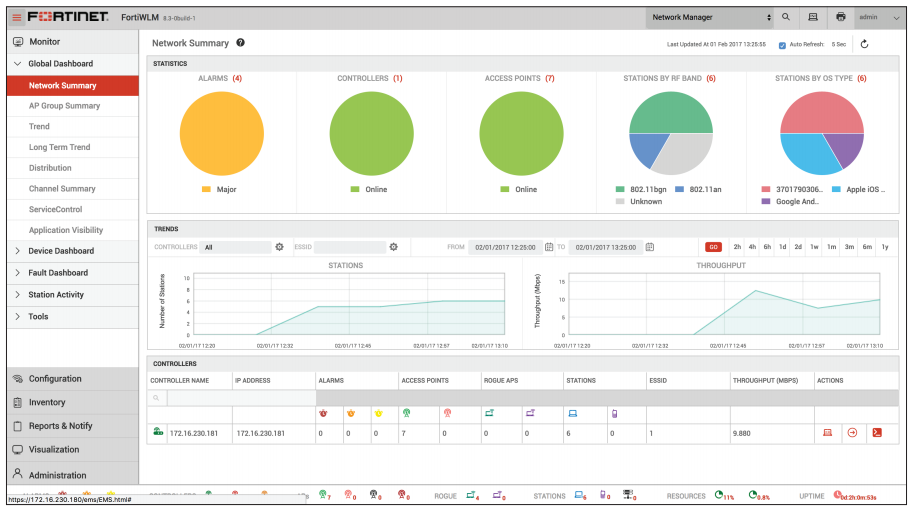Click the green online access point column icon

(406, 413)
